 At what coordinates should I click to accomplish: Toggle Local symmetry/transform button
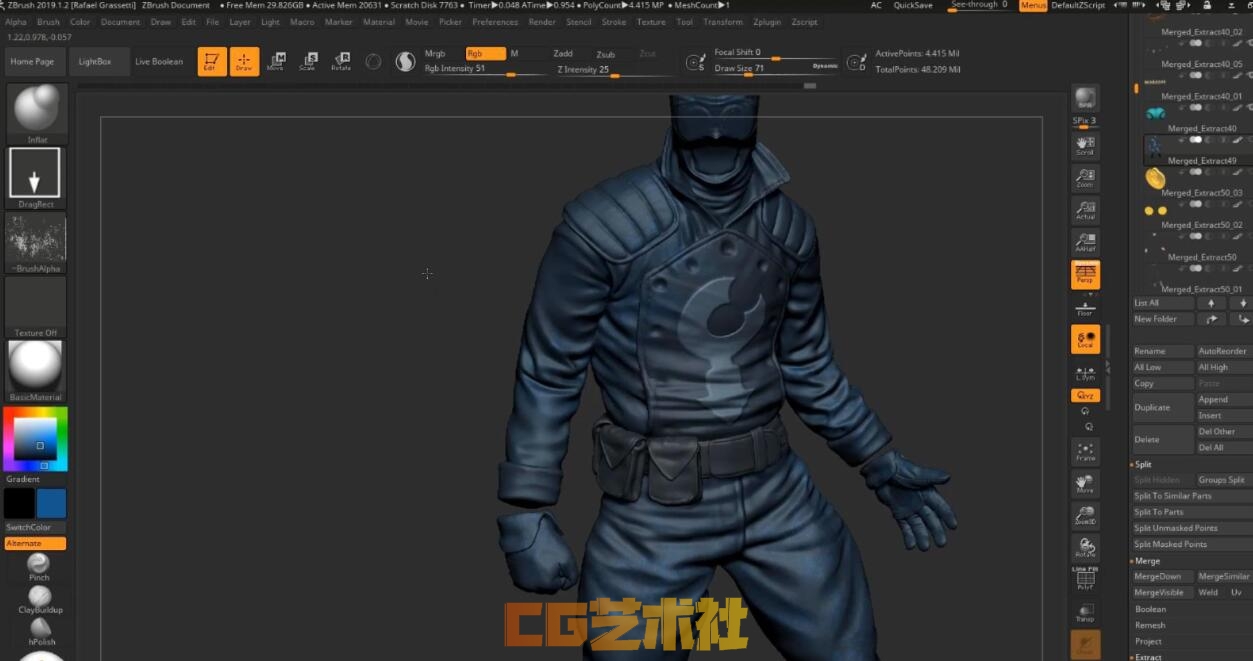tap(1085, 339)
